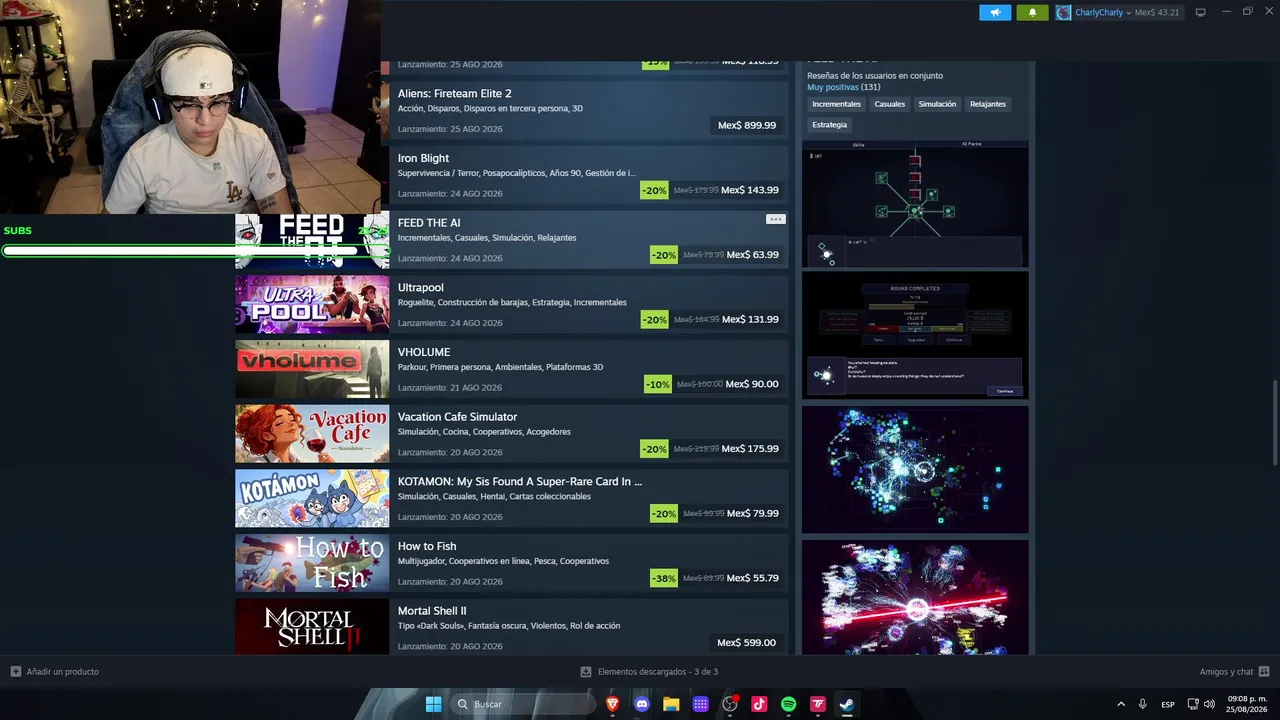Screen dimensions: 1280x720
Task: View the blue particle preview screenshot
Action: [x=915, y=469]
